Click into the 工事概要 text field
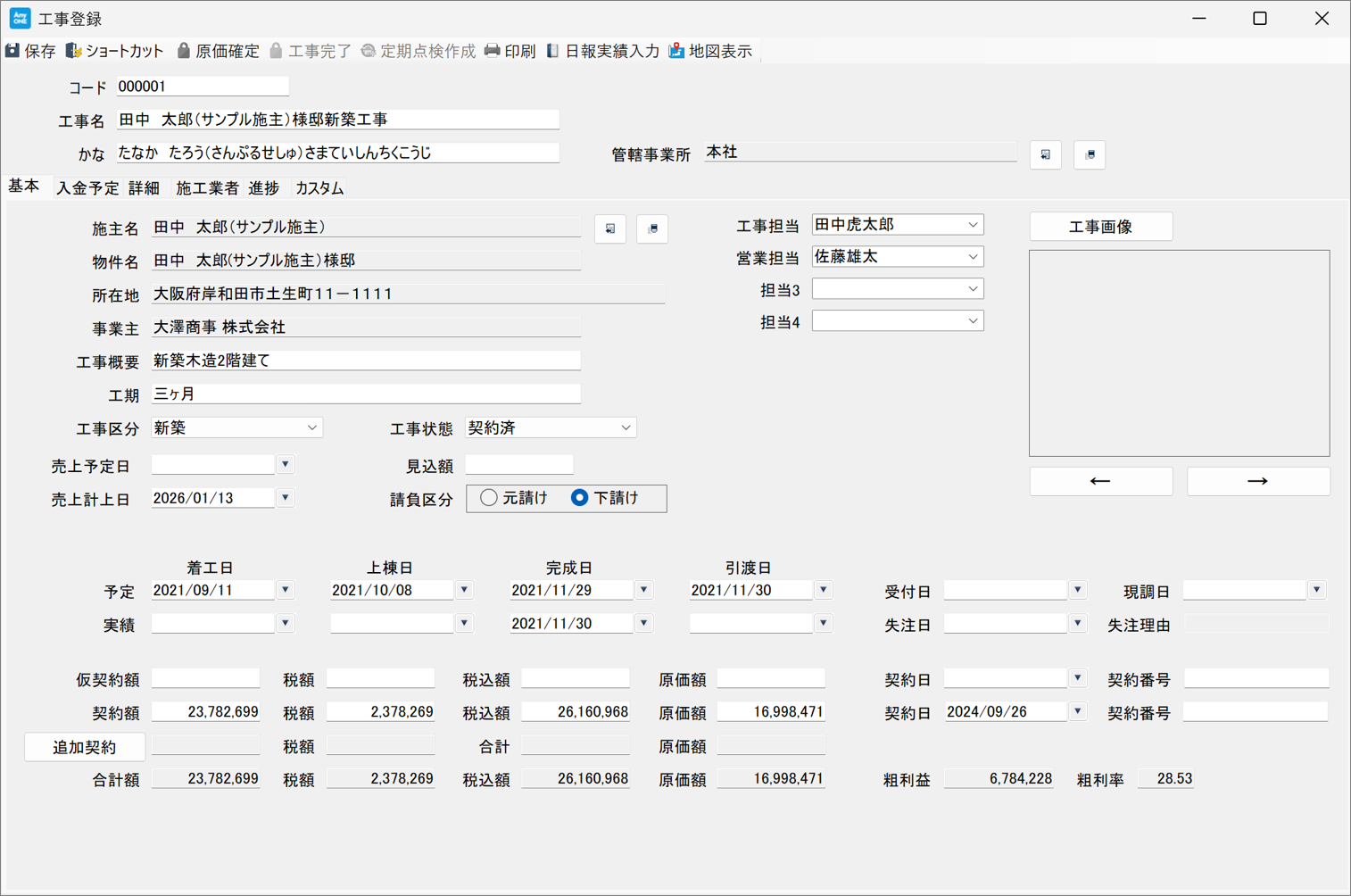This screenshot has width=1351, height=896. tap(366, 361)
